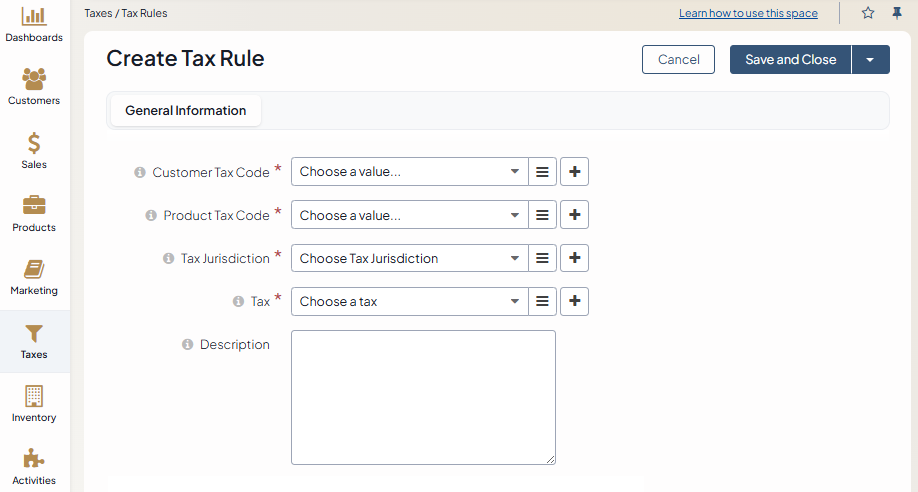Open the Tax selection dropdown

tap(410, 301)
